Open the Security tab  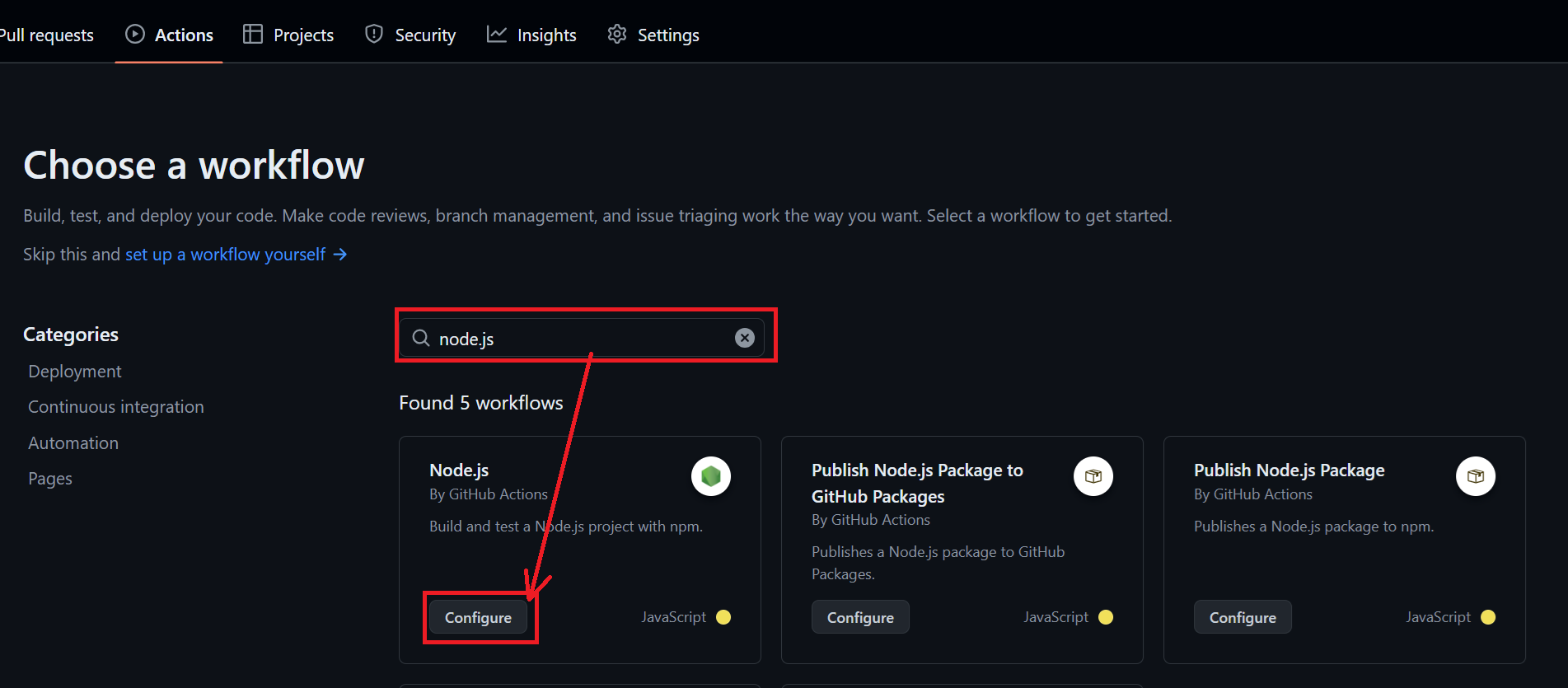pos(410,35)
